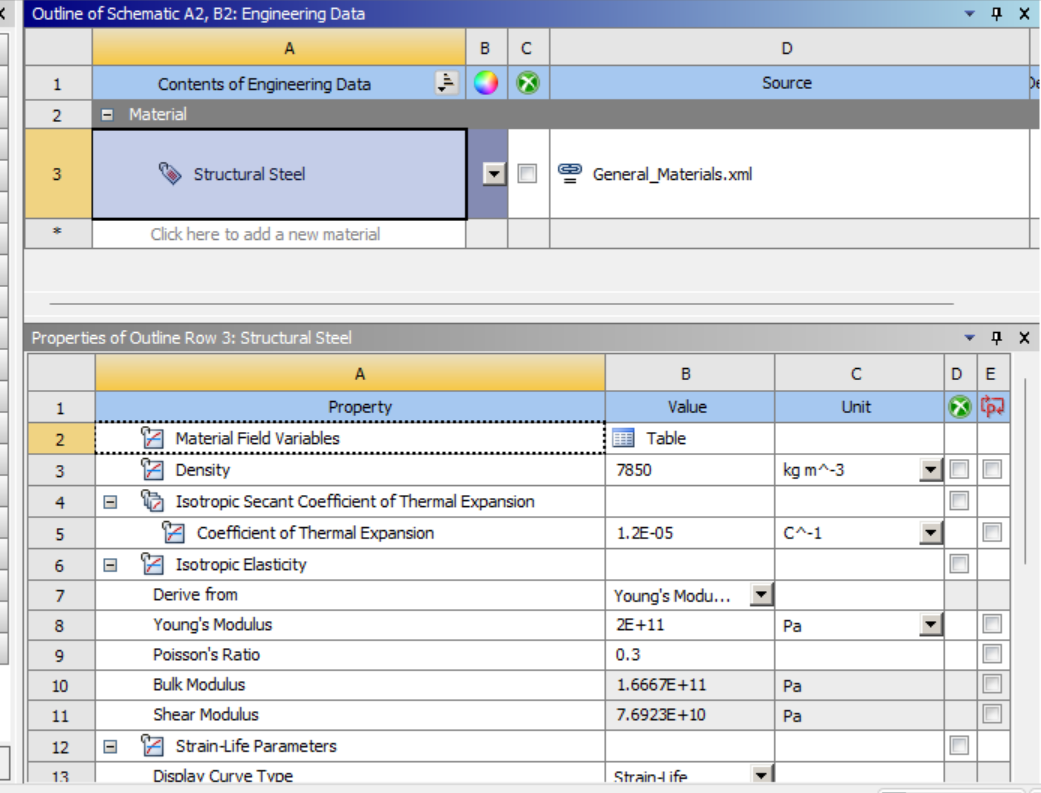Tick the column D checkbox for Isotropic Elasticity

(x=959, y=564)
